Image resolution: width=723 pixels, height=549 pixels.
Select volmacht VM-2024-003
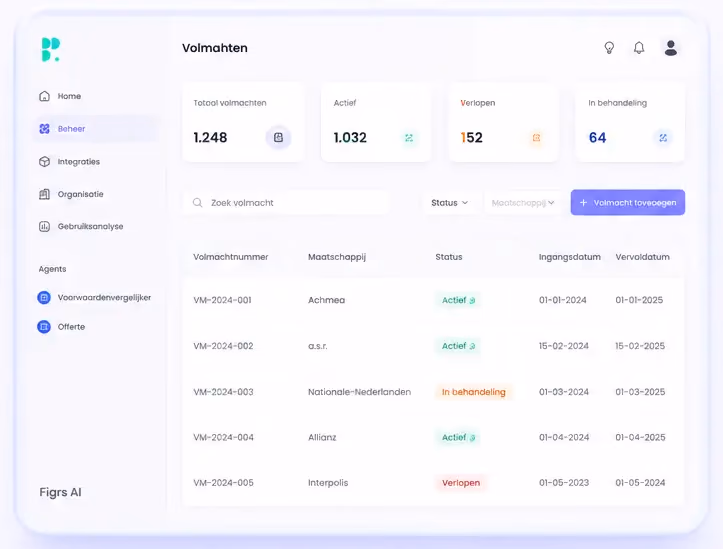(x=223, y=392)
